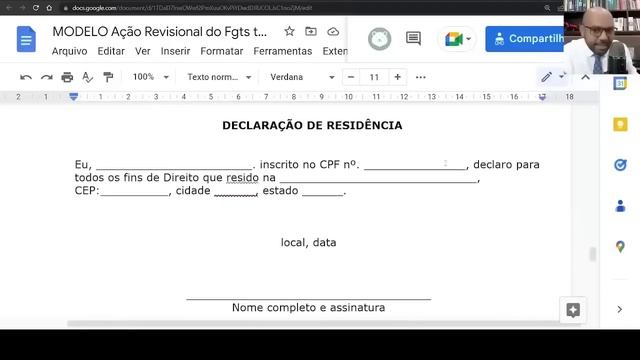
Task: Open Google Maps in side panel
Action: pyautogui.click(x=620, y=247)
